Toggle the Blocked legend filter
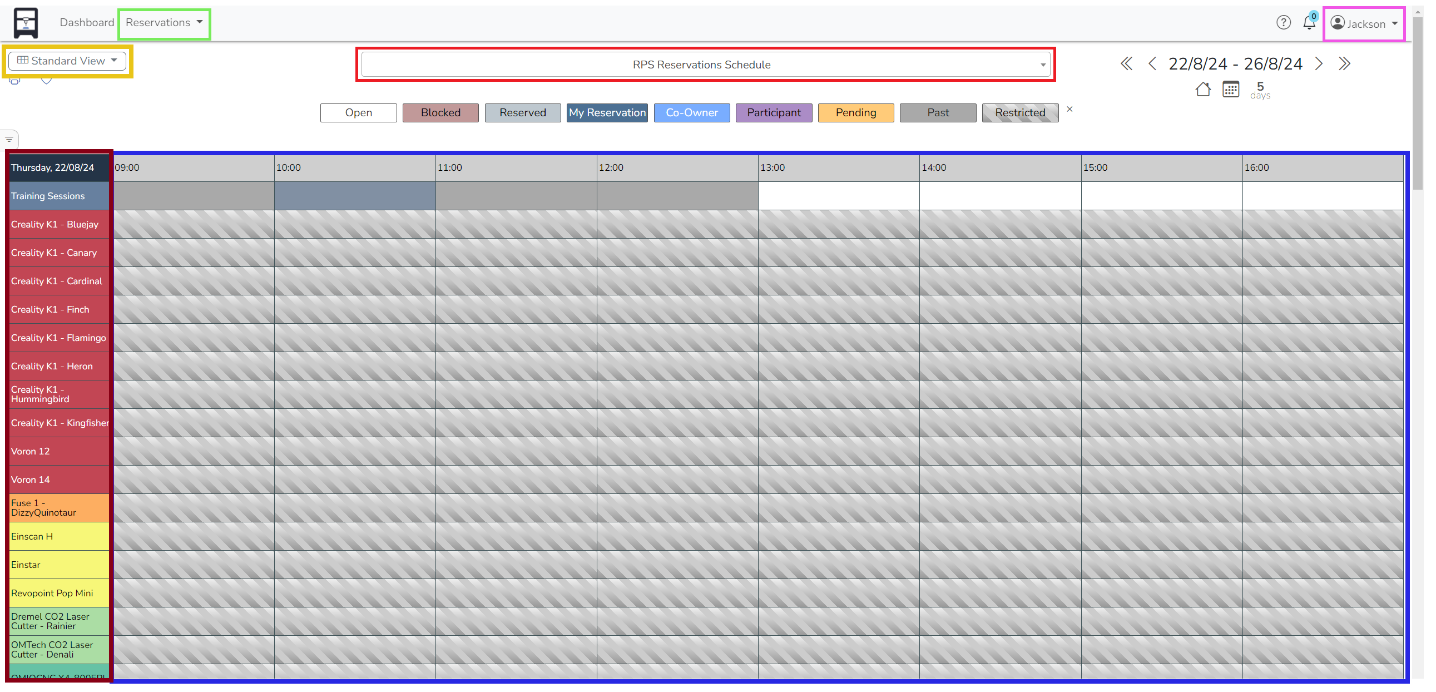1436x692 pixels. (440, 112)
